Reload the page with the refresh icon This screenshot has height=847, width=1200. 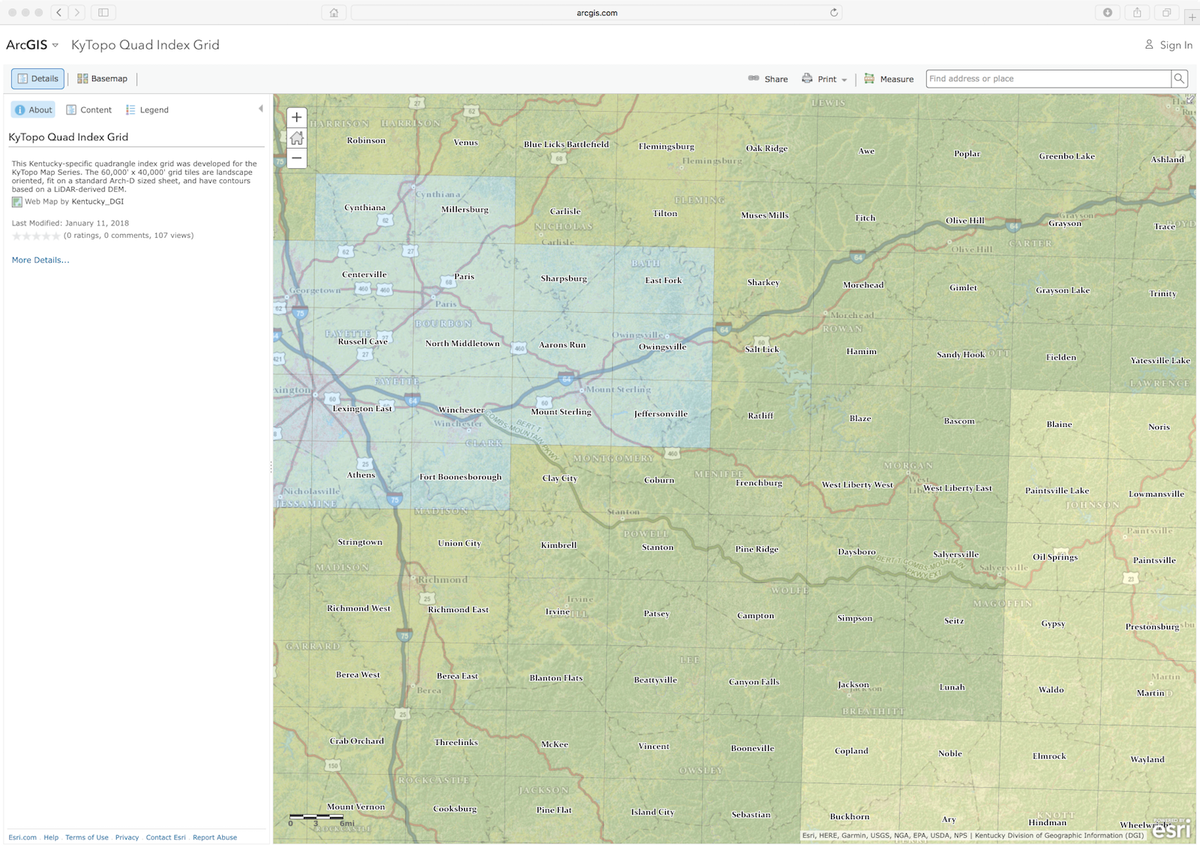(x=834, y=13)
